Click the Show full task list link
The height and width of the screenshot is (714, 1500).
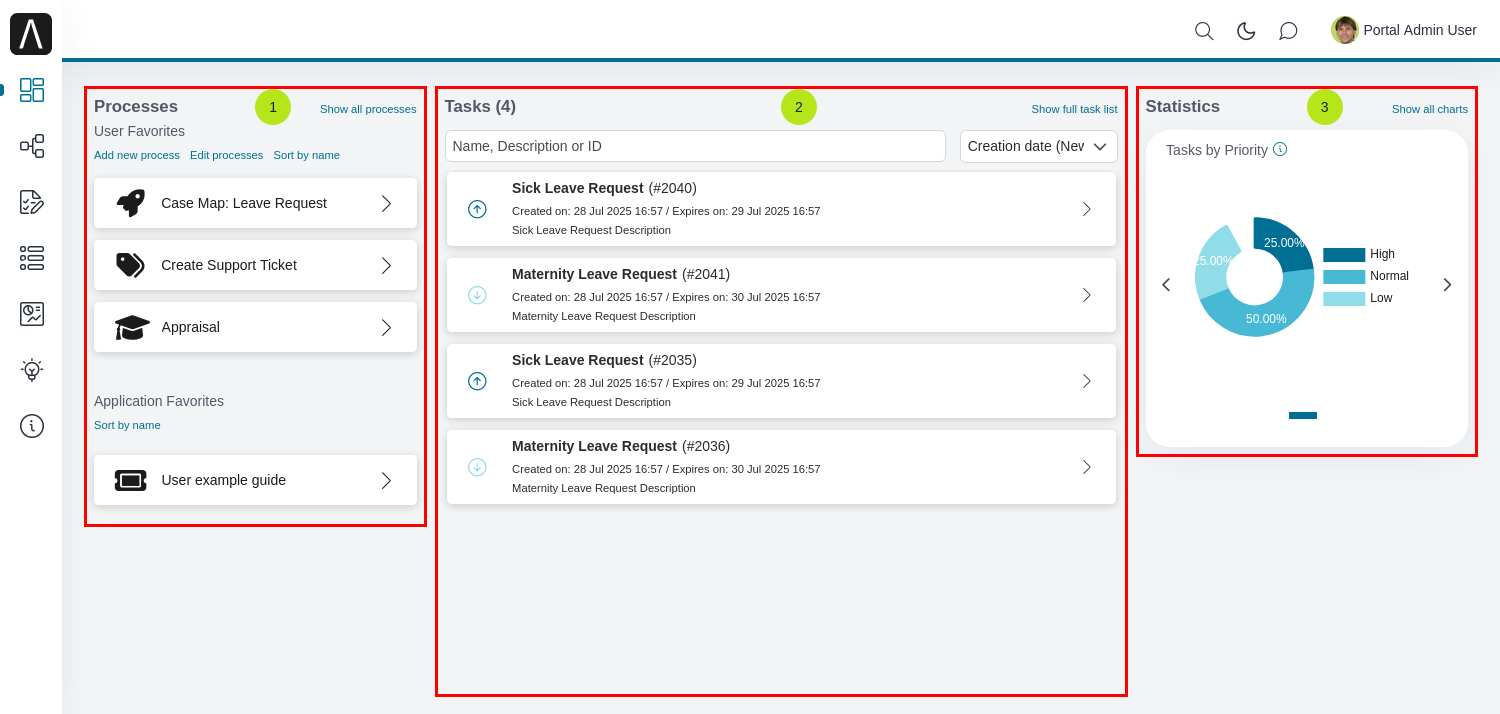[x=1074, y=109]
